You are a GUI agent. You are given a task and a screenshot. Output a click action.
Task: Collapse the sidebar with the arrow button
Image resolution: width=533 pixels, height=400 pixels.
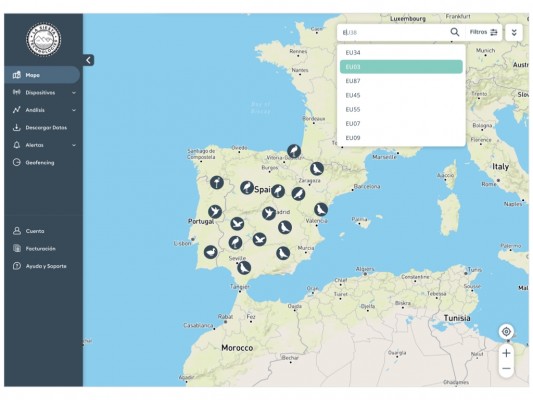click(88, 60)
